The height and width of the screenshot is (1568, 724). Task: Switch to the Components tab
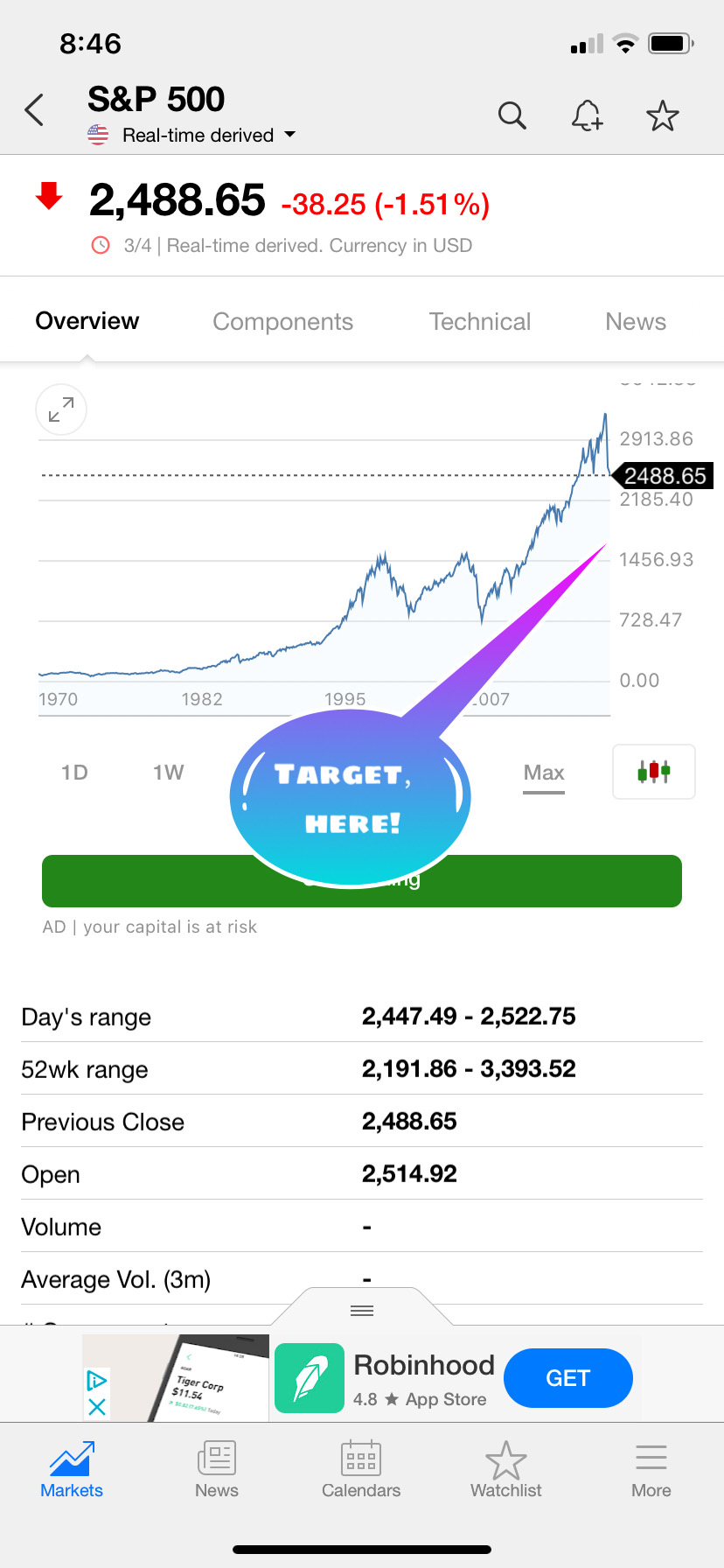point(283,322)
